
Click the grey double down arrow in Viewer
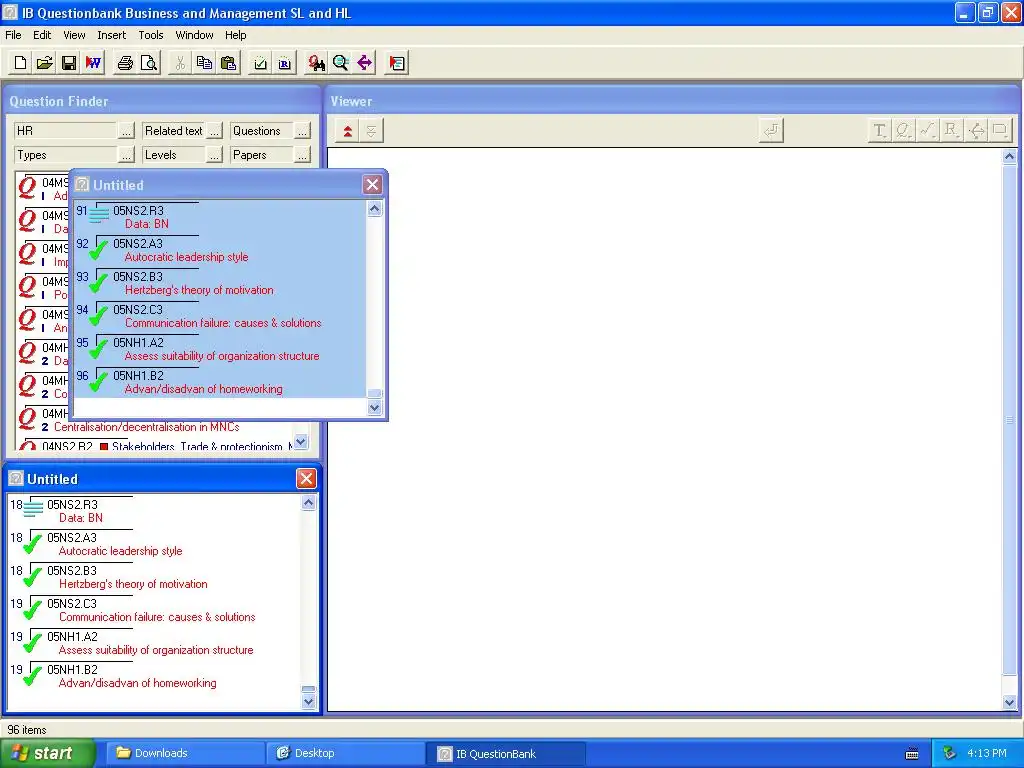pyautogui.click(x=371, y=131)
